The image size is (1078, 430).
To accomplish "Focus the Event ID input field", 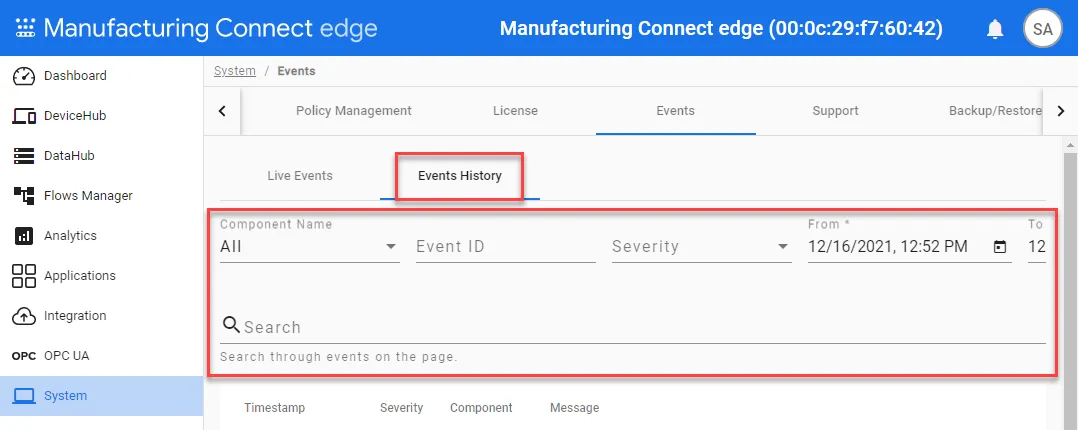I will [x=506, y=246].
